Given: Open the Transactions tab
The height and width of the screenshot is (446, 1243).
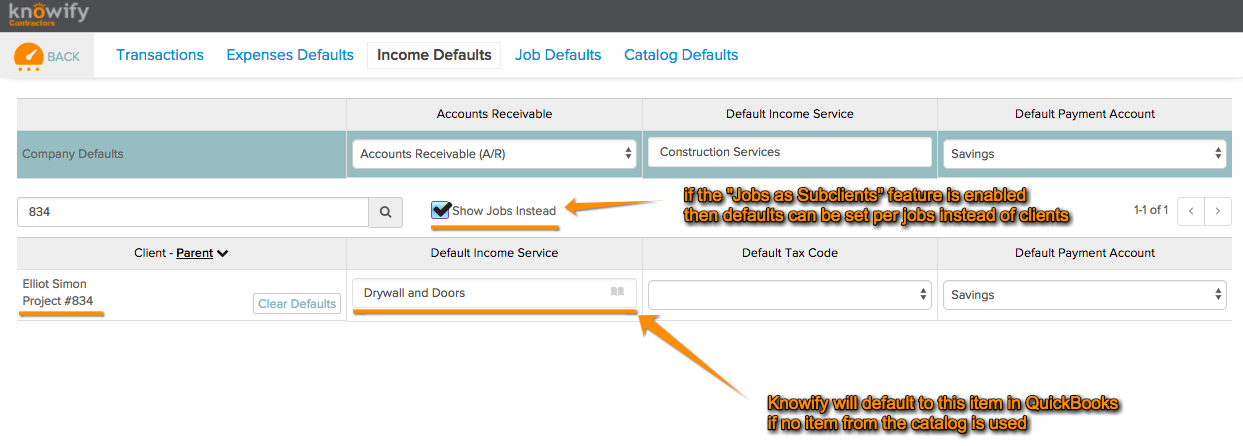Looking at the screenshot, I should [x=160, y=55].
